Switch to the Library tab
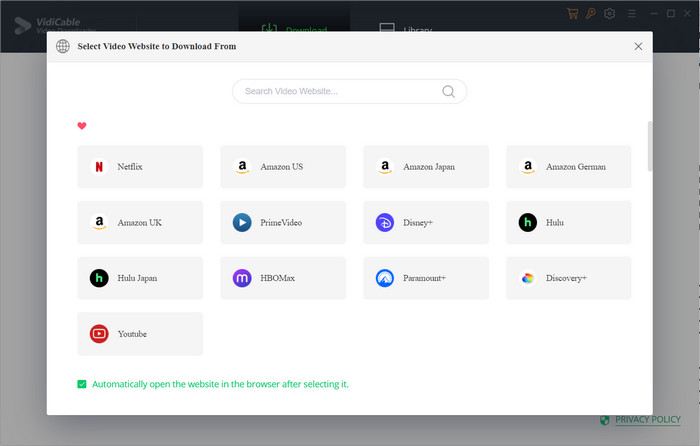 pyautogui.click(x=405, y=29)
